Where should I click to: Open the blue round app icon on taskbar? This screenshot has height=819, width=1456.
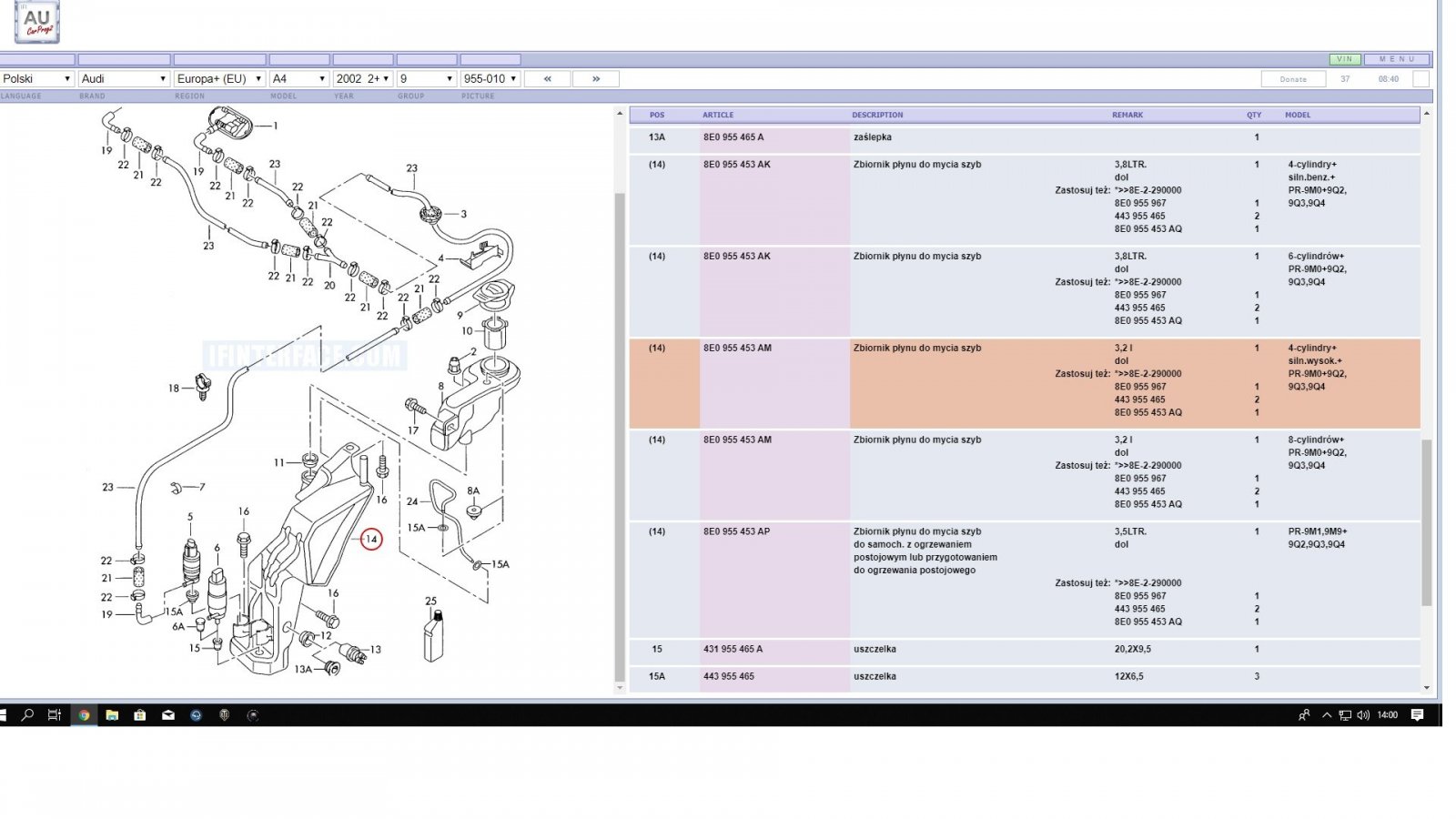196,715
